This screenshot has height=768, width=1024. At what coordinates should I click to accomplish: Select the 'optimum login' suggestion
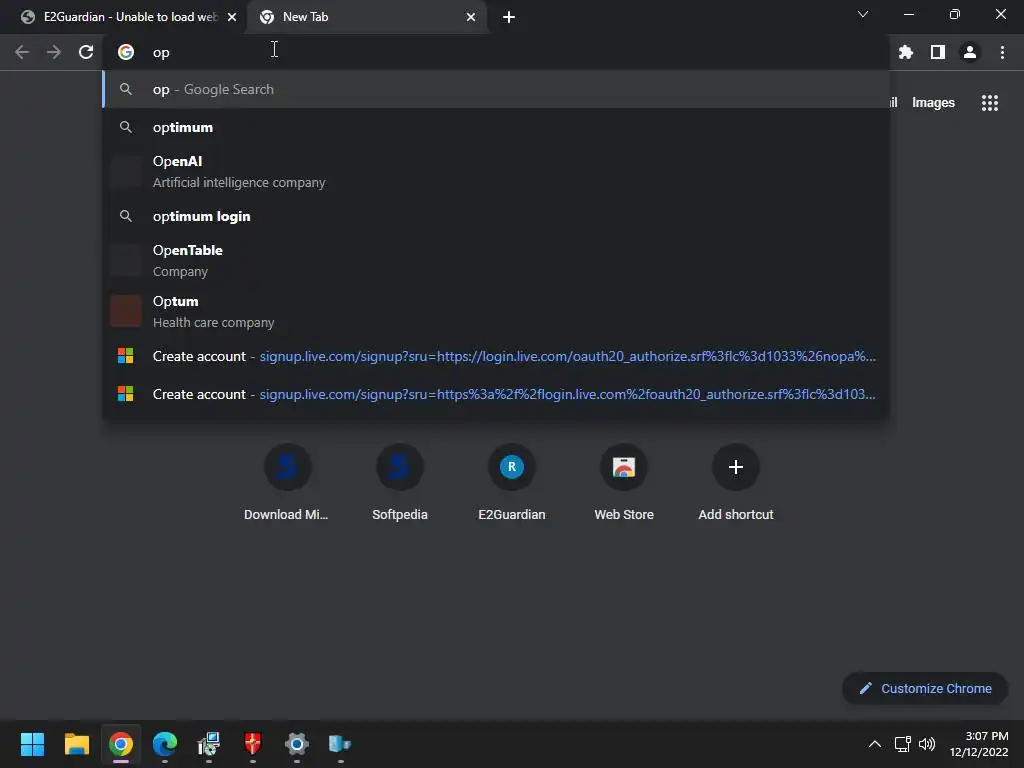pyautogui.click(x=496, y=216)
